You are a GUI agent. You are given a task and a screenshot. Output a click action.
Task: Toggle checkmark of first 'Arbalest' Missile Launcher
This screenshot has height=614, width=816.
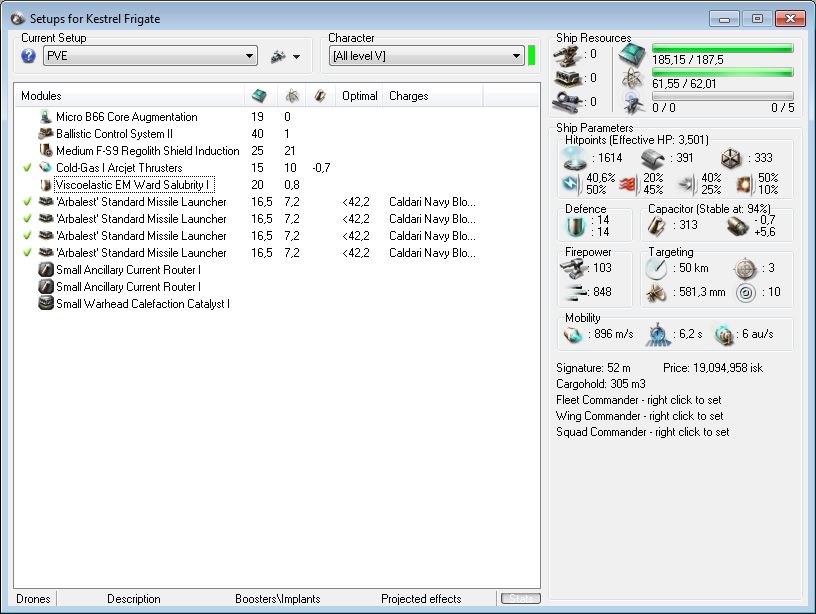pos(27,201)
